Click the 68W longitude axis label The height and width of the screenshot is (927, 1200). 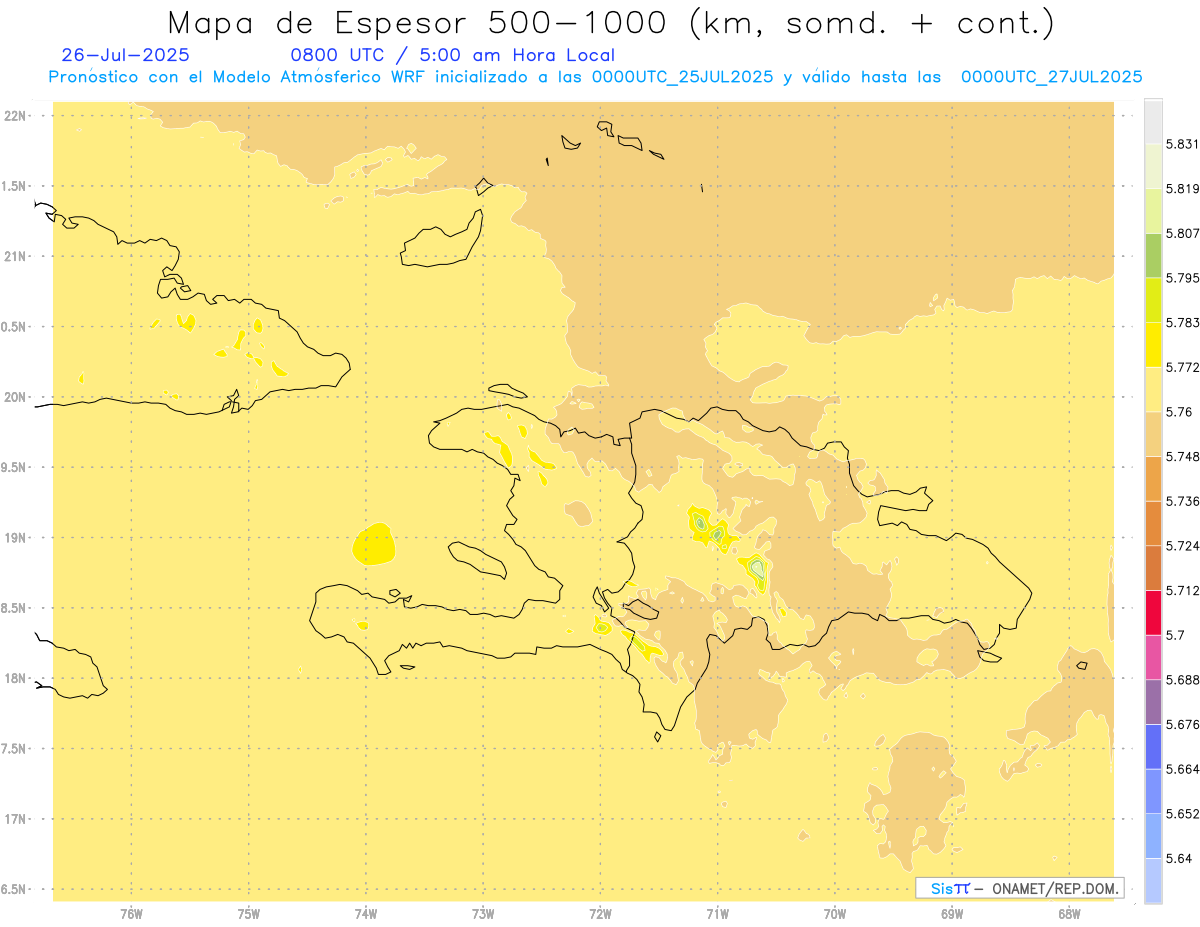tap(1069, 914)
